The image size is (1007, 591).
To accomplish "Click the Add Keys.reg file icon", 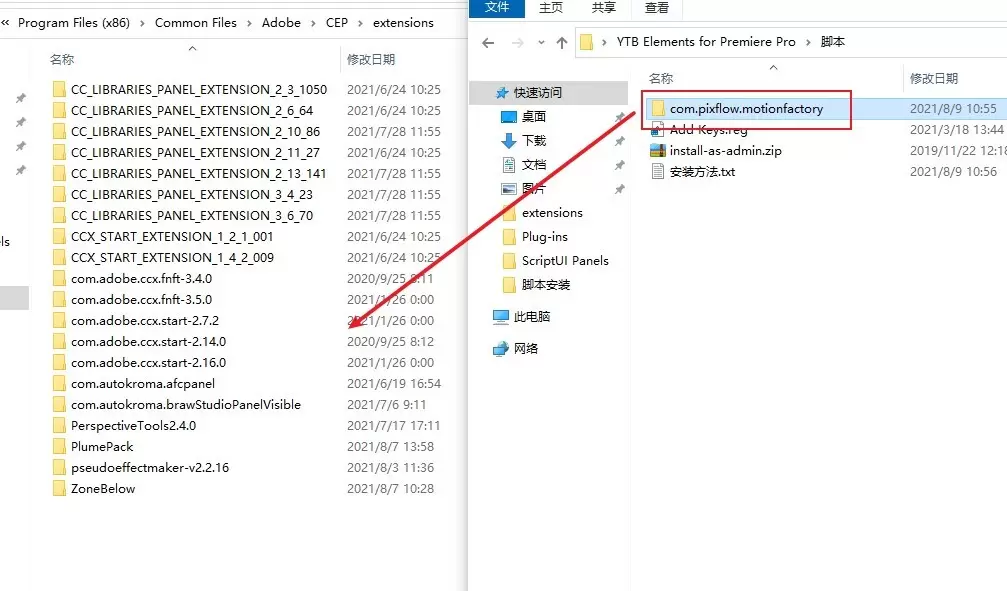I will pos(658,130).
